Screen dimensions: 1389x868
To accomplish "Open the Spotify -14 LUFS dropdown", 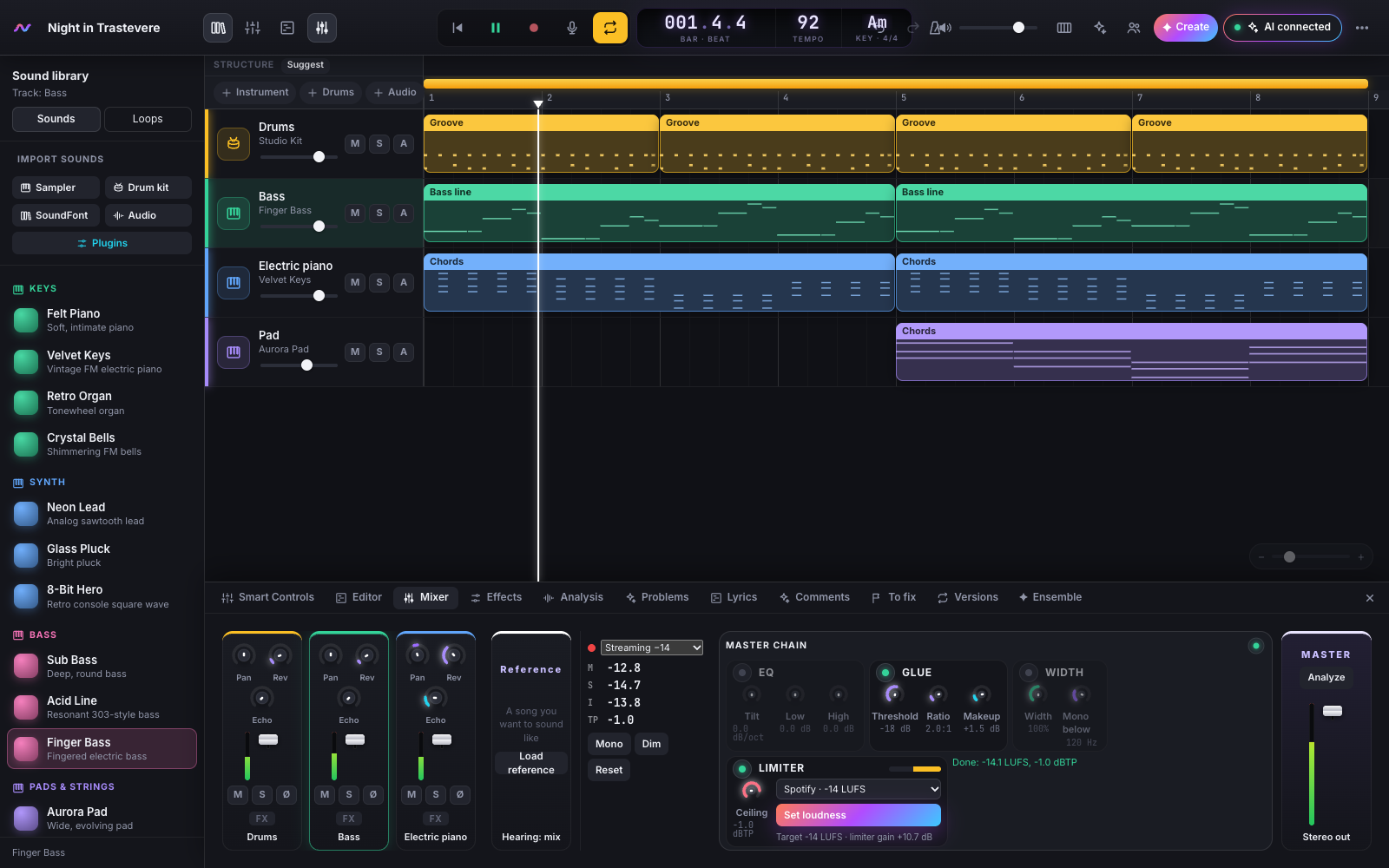I will 859,789.
